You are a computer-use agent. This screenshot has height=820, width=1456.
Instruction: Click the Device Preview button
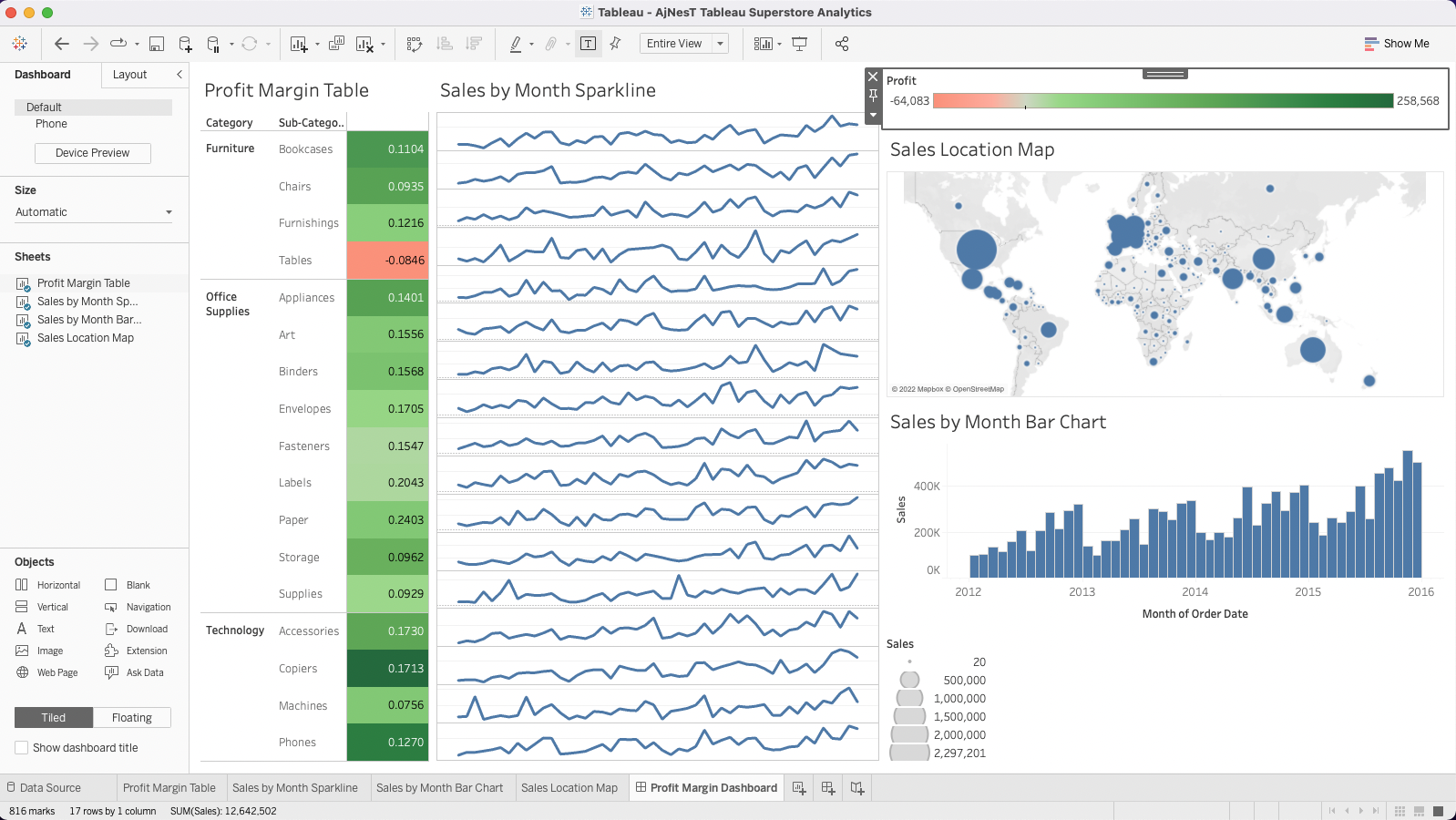pos(93,153)
